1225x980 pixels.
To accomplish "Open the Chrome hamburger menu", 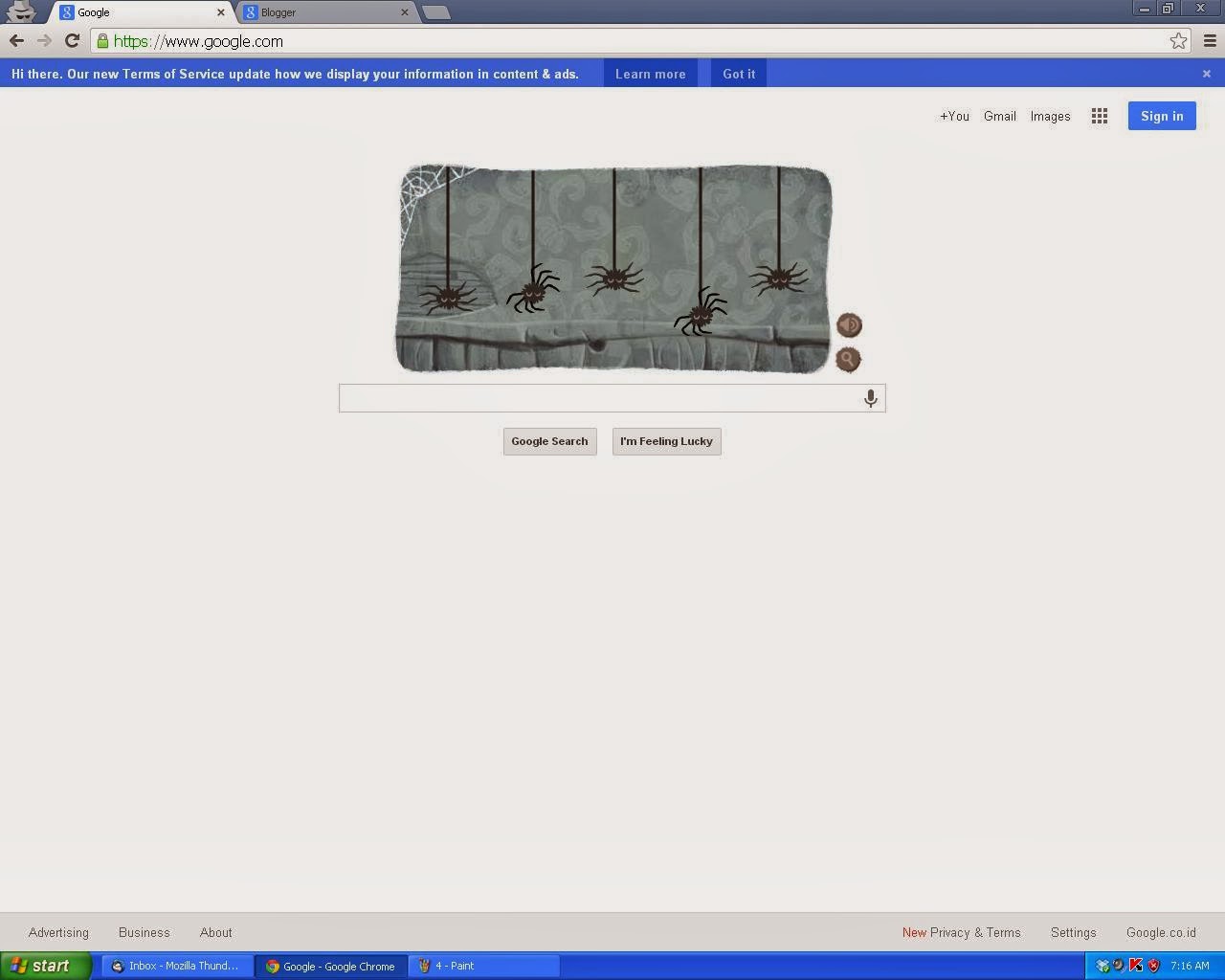I will coord(1210,41).
